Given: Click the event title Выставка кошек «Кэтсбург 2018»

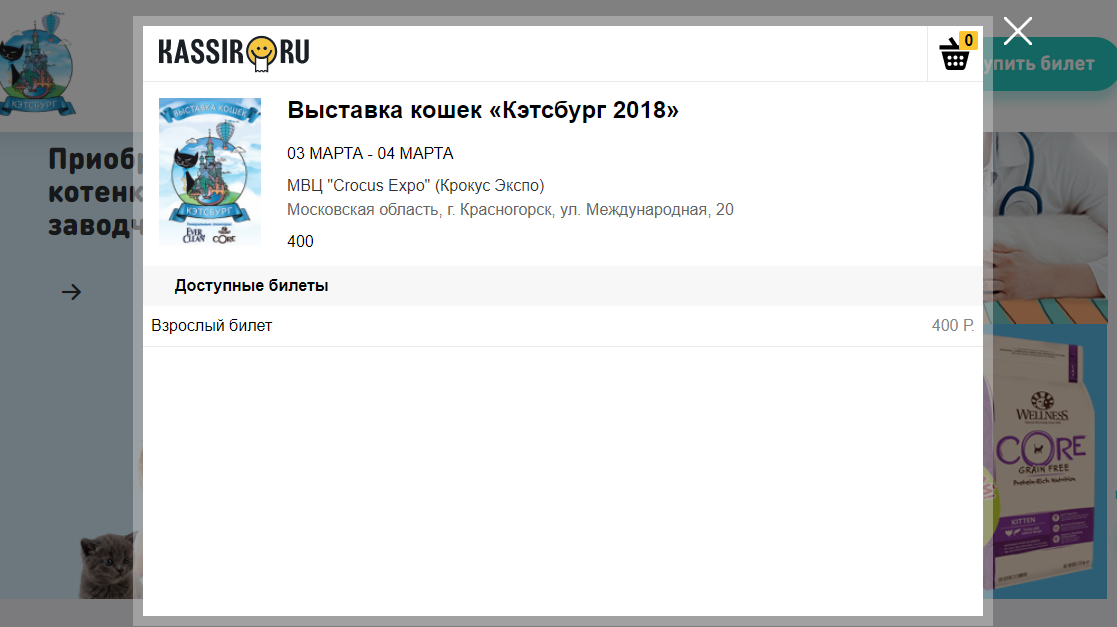Looking at the screenshot, I should click(x=483, y=110).
